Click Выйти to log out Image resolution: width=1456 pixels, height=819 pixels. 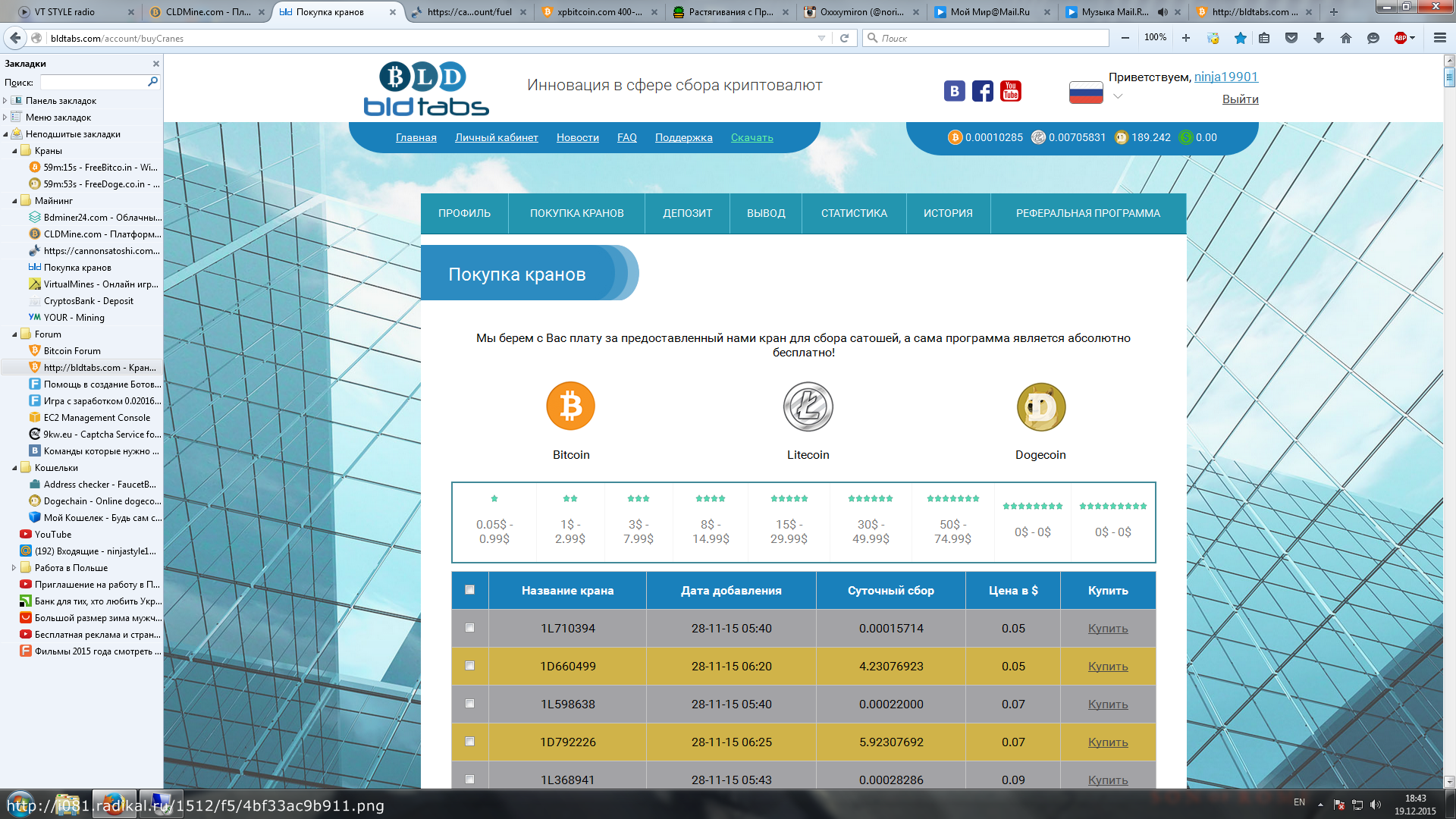pyautogui.click(x=1241, y=99)
